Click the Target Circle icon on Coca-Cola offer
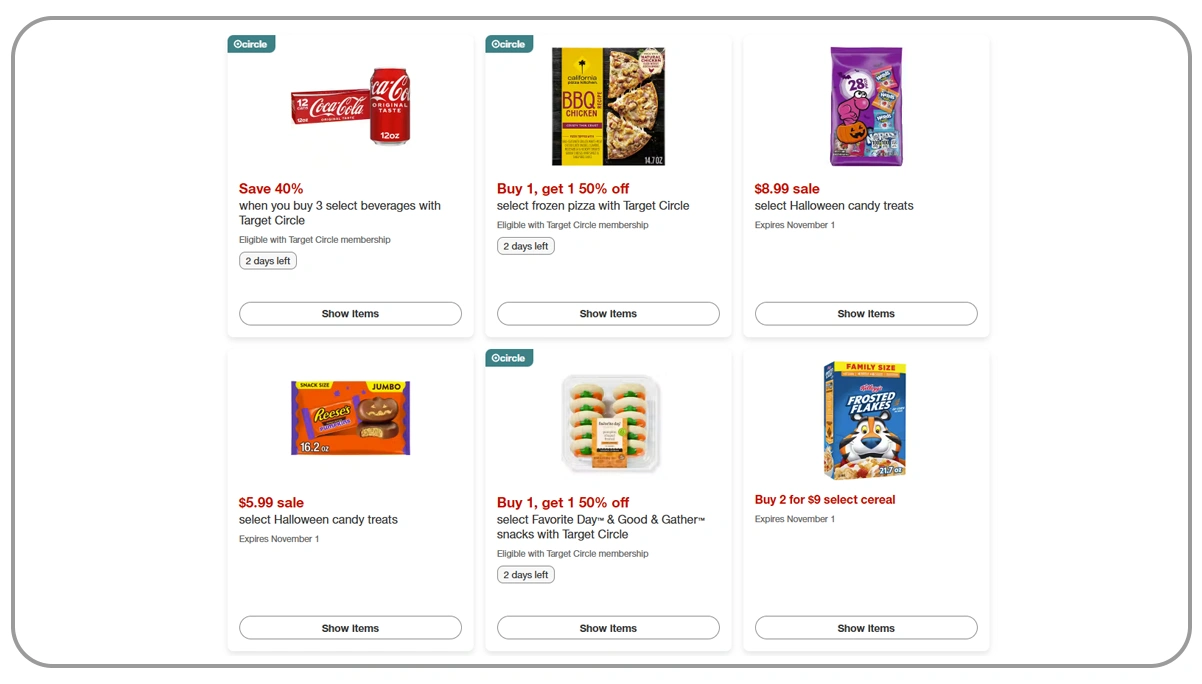This screenshot has width=1202, height=684. coord(251,43)
